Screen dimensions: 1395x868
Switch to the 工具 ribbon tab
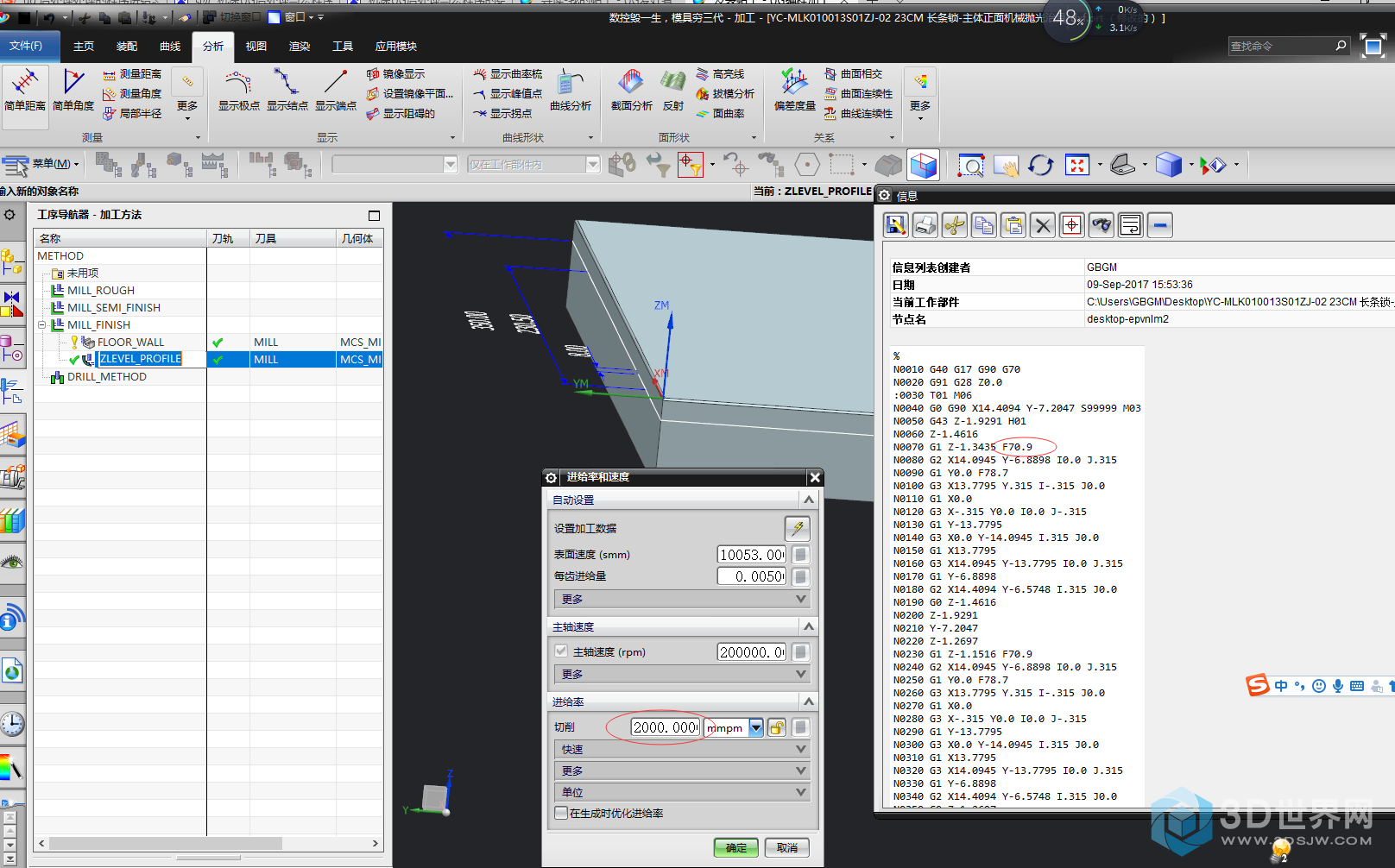coord(343,47)
